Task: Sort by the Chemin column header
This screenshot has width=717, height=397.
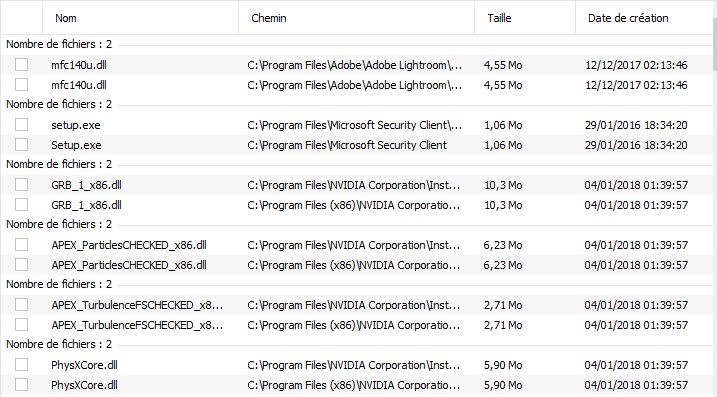Action: click(356, 18)
